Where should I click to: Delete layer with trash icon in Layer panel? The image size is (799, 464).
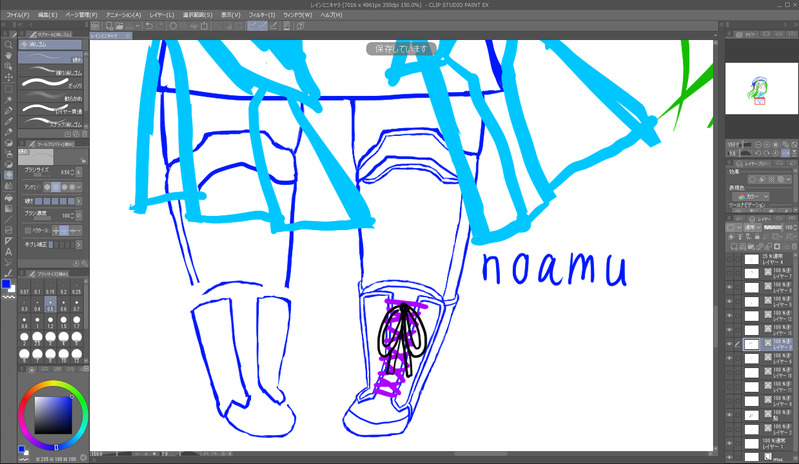(x=794, y=247)
